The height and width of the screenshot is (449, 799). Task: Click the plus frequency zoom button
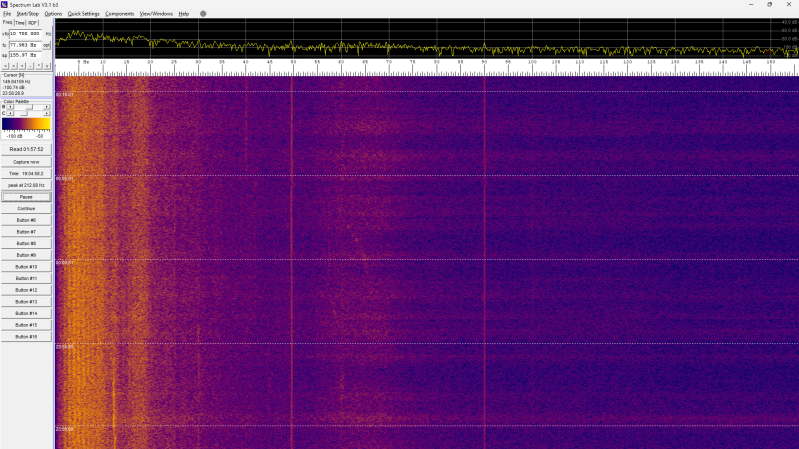click(22, 66)
